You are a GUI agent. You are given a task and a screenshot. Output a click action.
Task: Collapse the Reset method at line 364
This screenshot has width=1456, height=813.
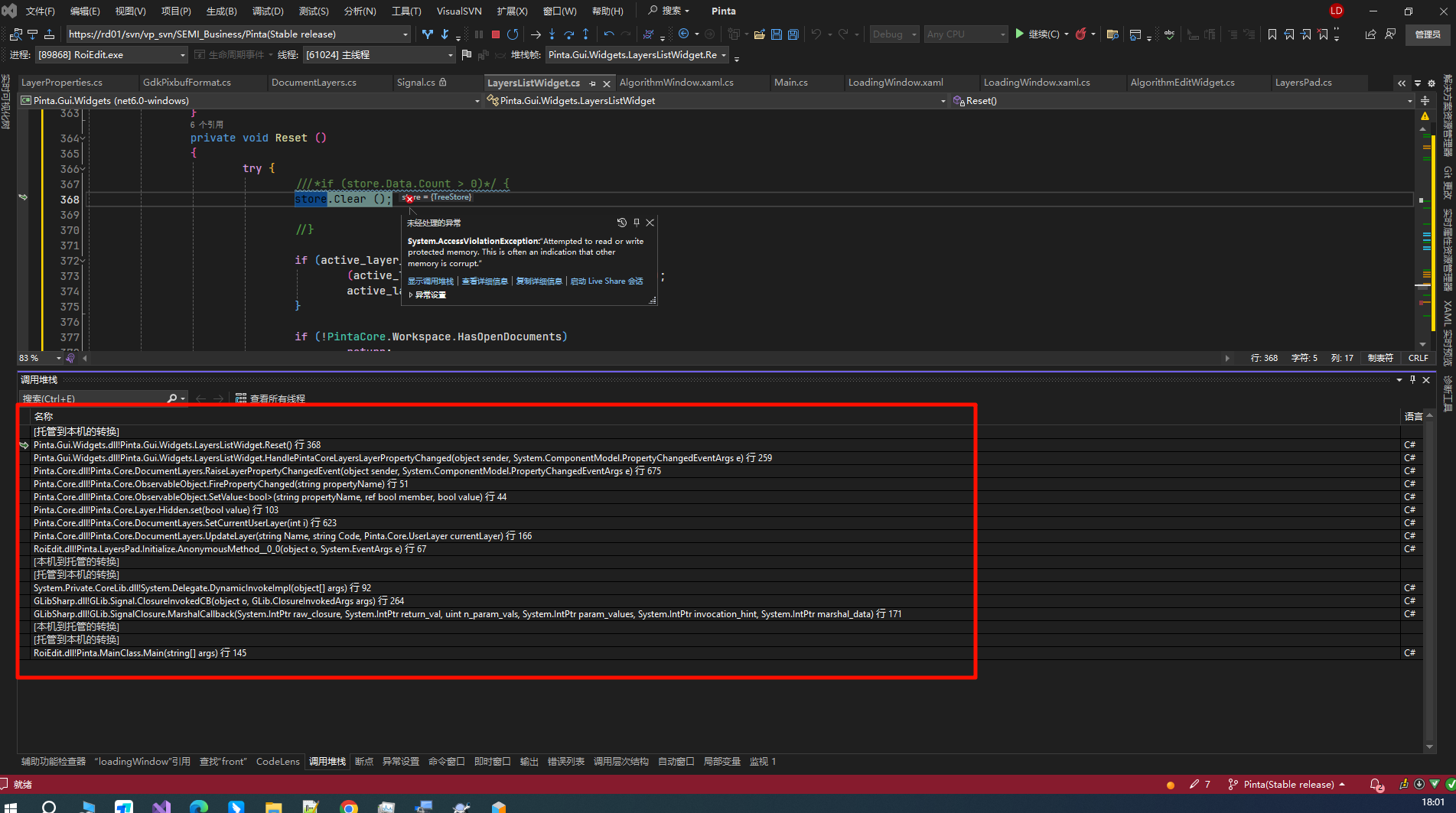83,139
